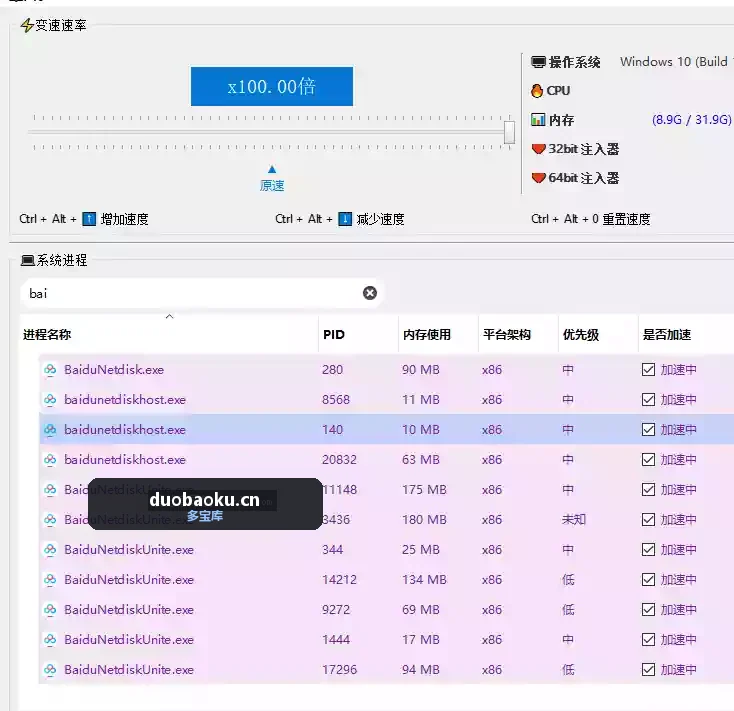Click the 未知 priority cell
This screenshot has width=734, height=711.
574,520
